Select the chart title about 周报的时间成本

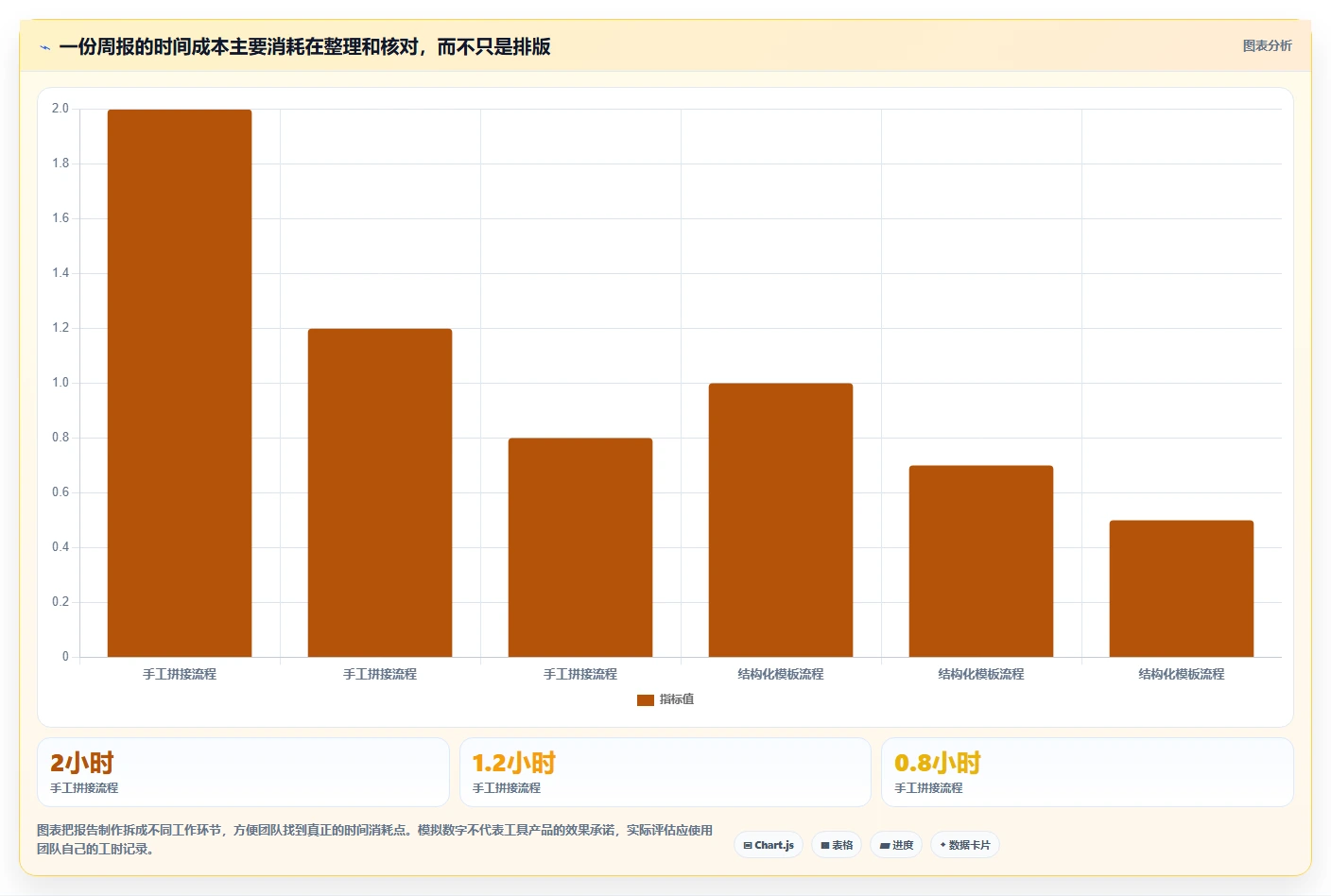[304, 46]
